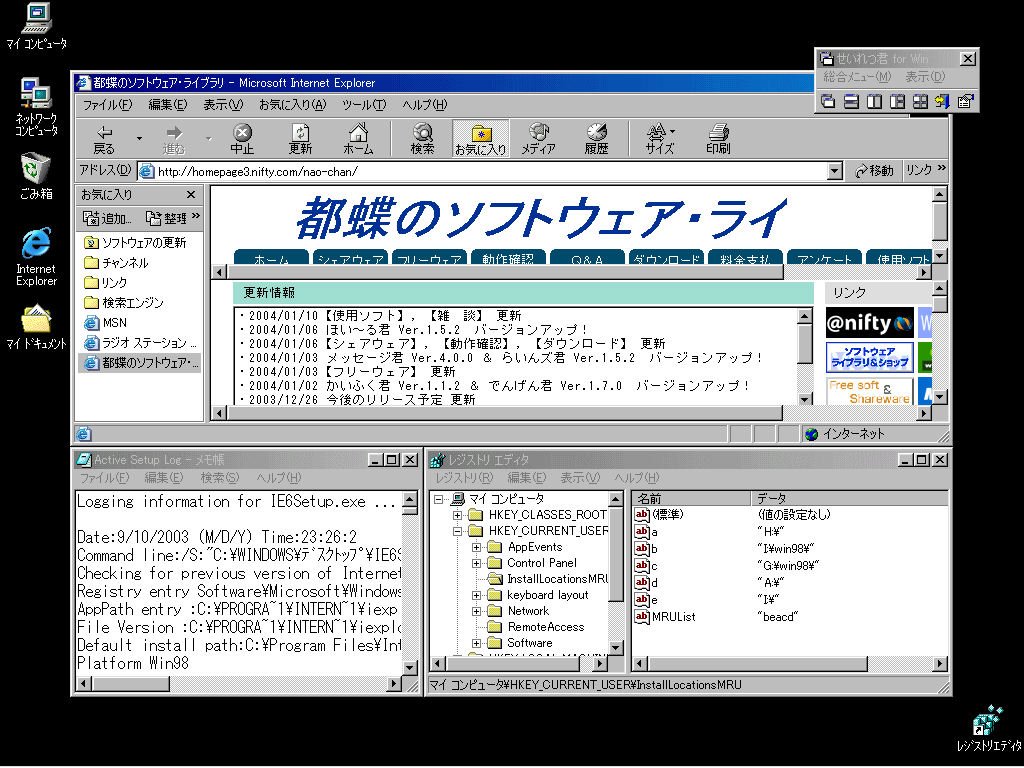Click the 追加 button in Favorites panel
The width and height of the screenshot is (1024, 768).
click(108, 218)
